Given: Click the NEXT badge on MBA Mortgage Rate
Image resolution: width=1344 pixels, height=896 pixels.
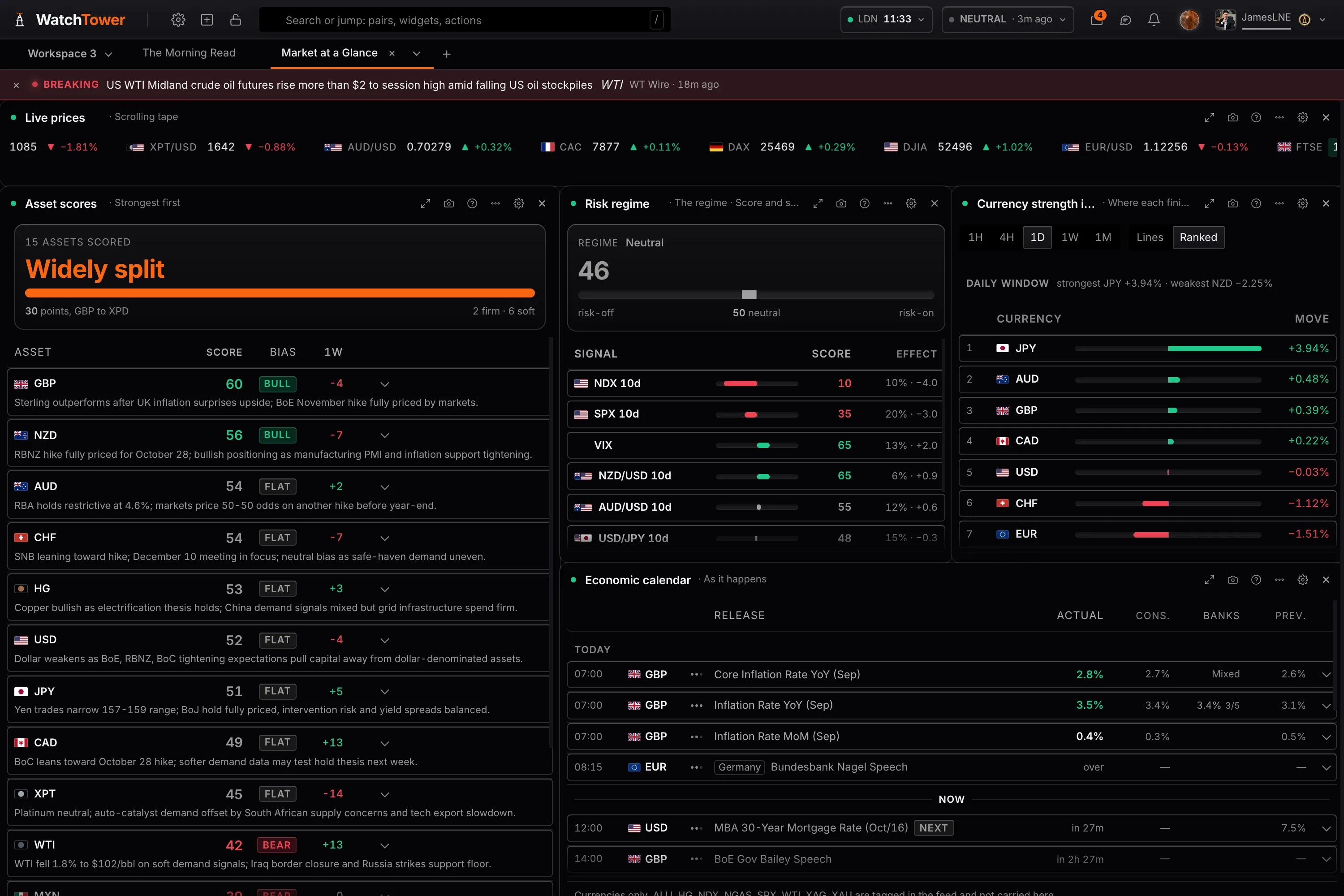Looking at the screenshot, I should pyautogui.click(x=933, y=828).
